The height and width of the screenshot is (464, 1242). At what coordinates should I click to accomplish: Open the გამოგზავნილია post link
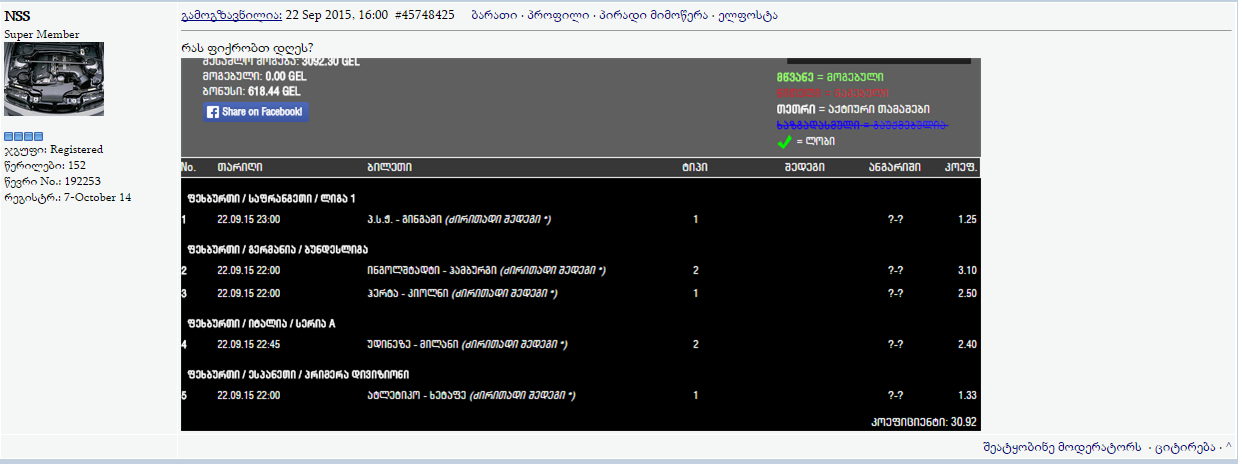(x=232, y=16)
